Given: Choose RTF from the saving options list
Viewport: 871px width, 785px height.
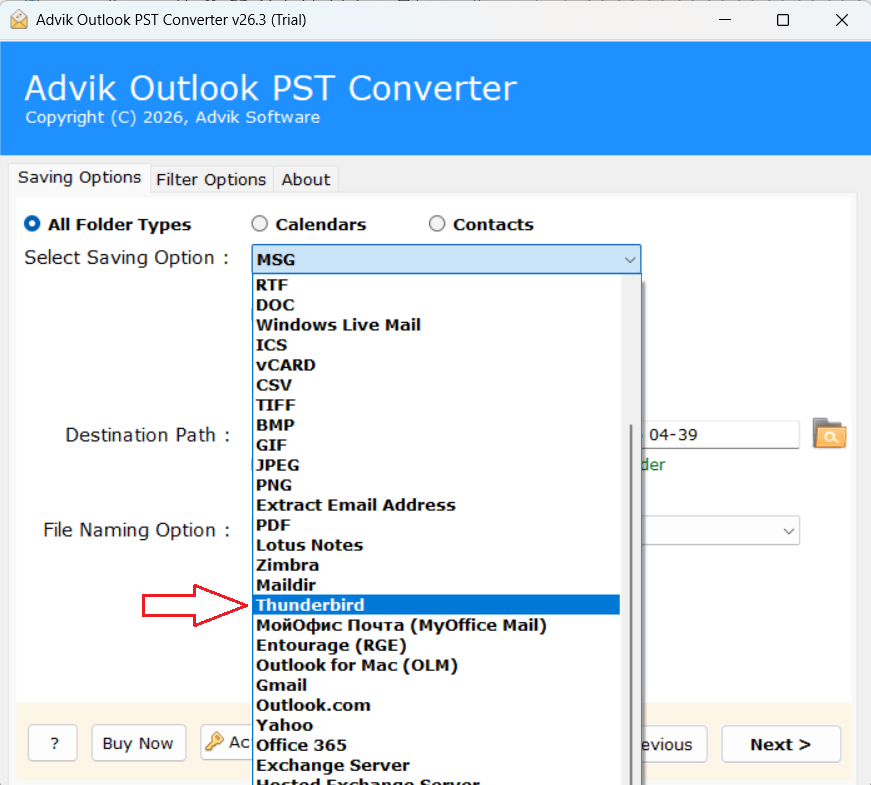Looking at the screenshot, I should tap(437, 285).
